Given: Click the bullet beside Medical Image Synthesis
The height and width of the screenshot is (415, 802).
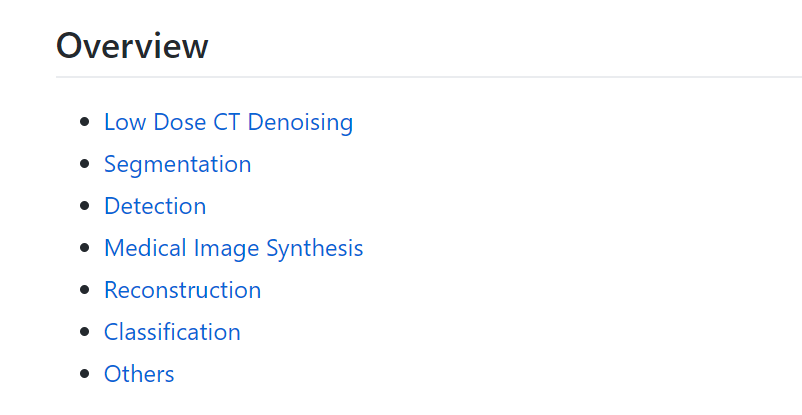Looking at the screenshot, I should tap(84, 249).
